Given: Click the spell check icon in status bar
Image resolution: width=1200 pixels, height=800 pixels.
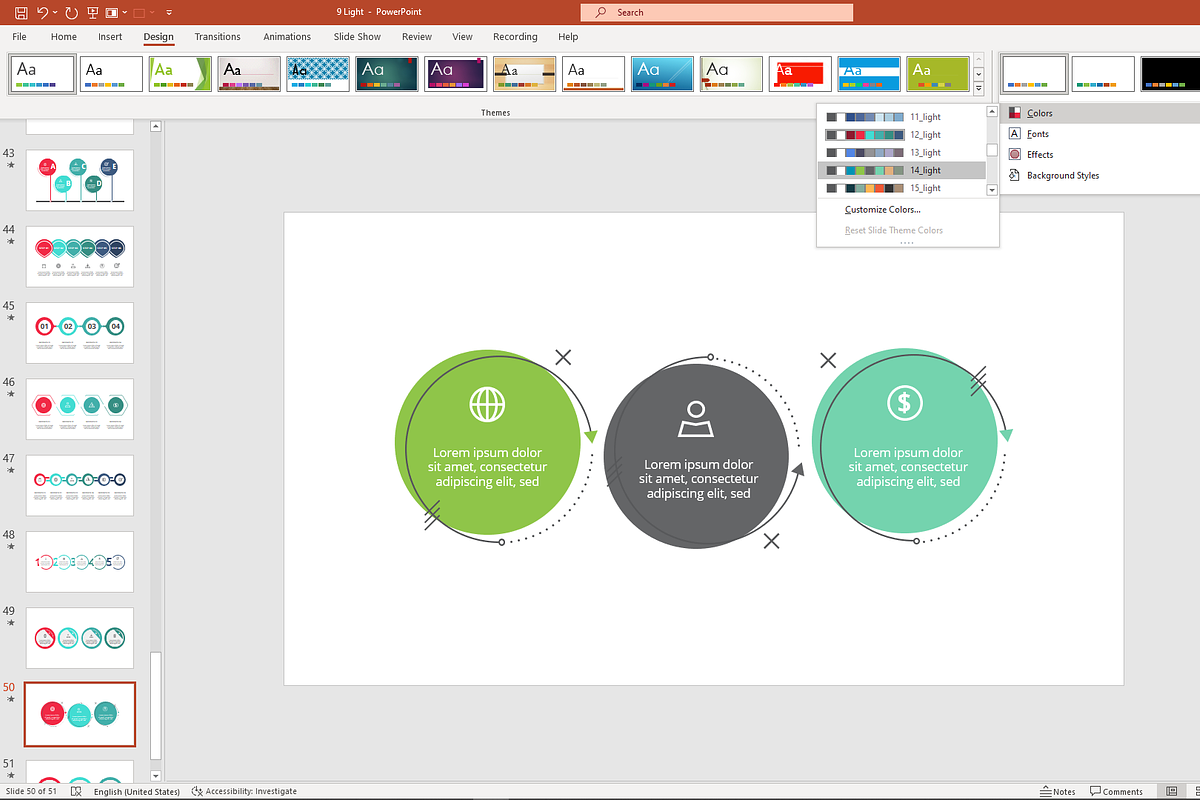Looking at the screenshot, I should pos(77,791).
